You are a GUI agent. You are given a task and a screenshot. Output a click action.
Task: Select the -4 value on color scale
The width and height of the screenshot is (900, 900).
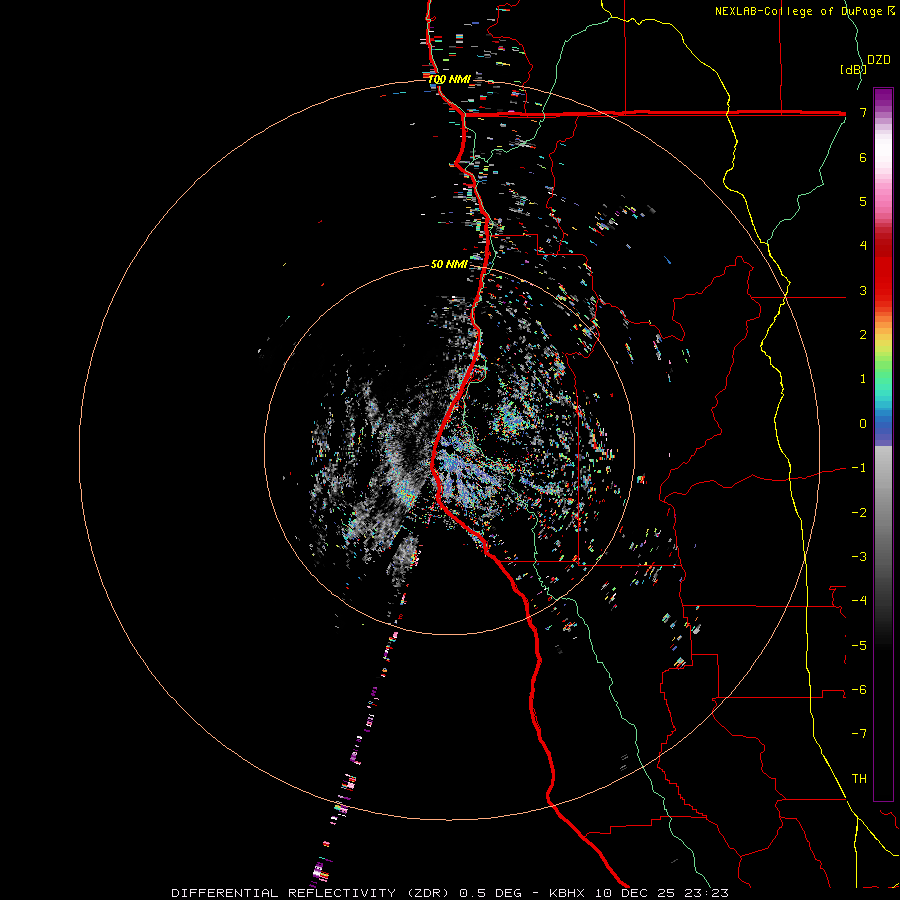(x=859, y=601)
